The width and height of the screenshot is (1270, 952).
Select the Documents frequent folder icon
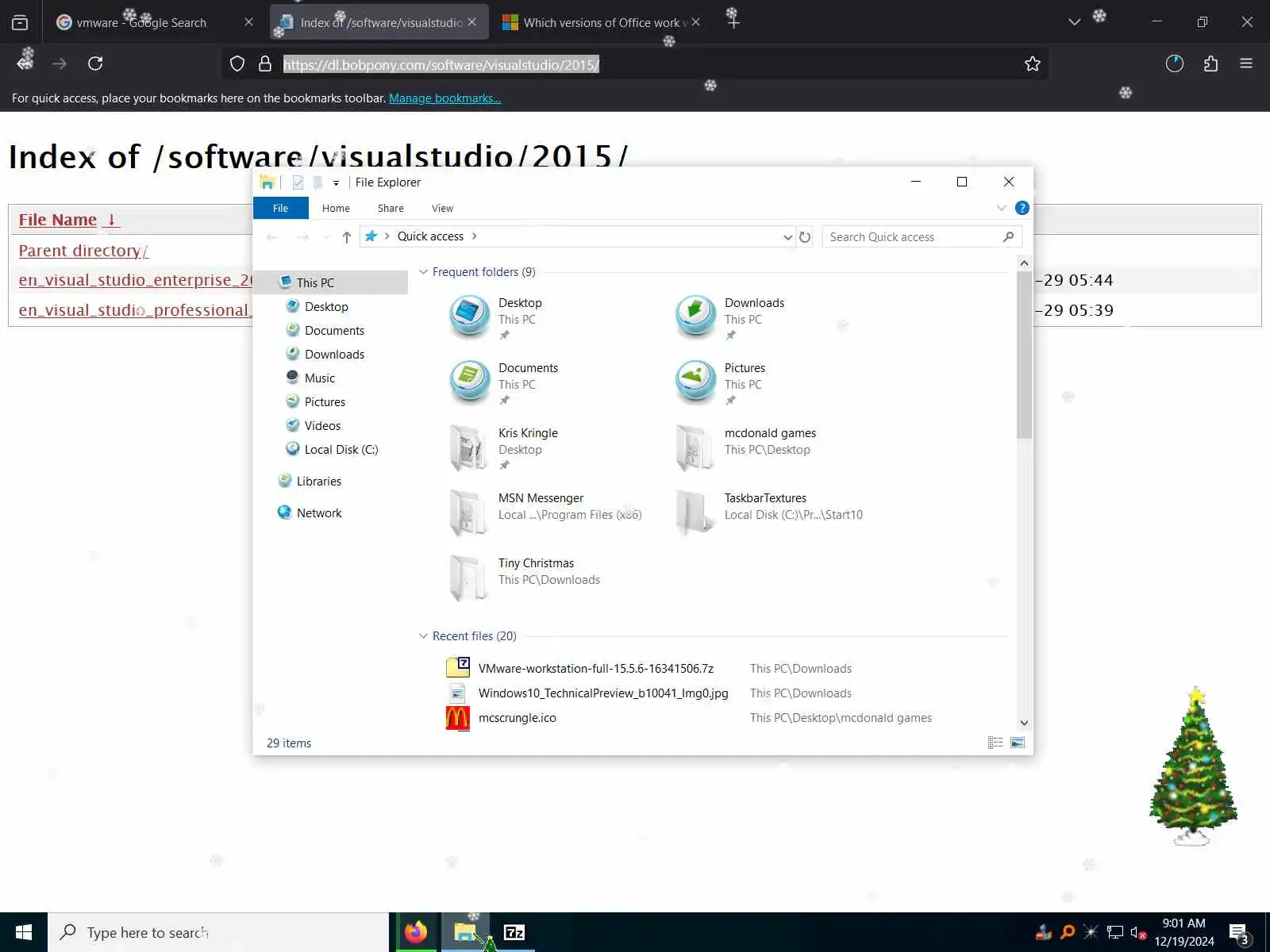click(469, 381)
